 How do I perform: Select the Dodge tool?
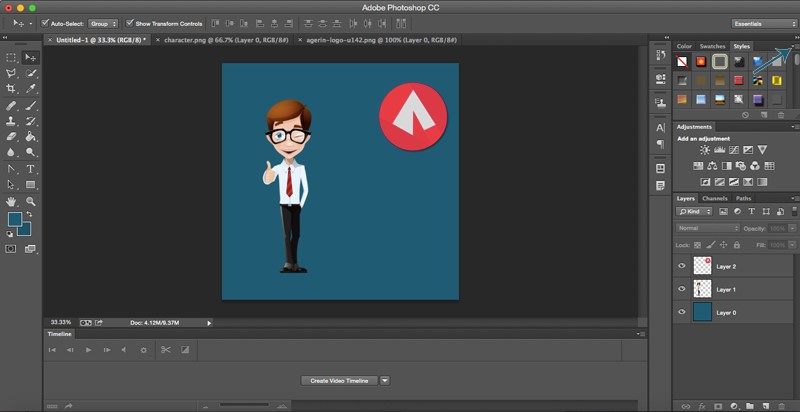click(x=31, y=152)
